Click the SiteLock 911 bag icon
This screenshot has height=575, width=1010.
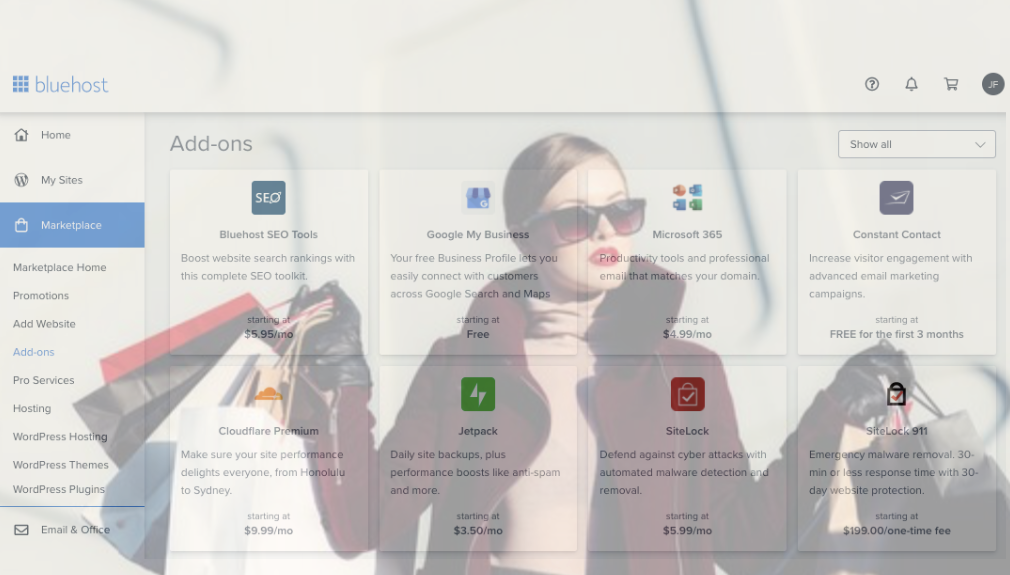click(x=896, y=394)
